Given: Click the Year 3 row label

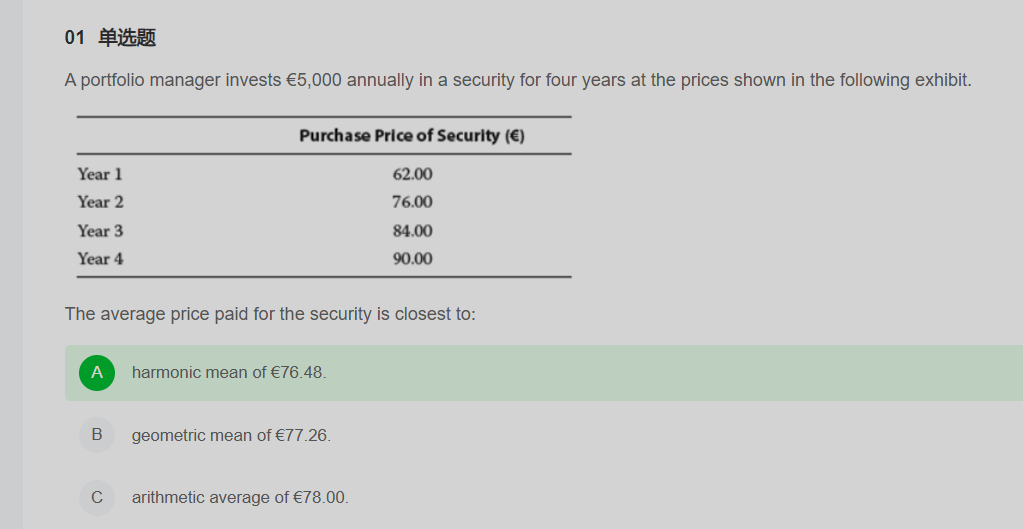Looking at the screenshot, I should coord(100,231).
